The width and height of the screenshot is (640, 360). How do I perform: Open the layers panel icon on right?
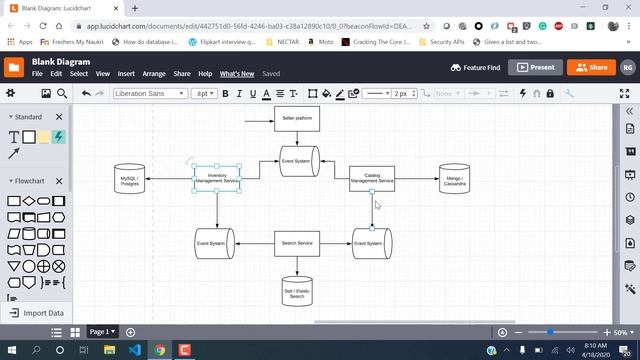click(x=630, y=220)
